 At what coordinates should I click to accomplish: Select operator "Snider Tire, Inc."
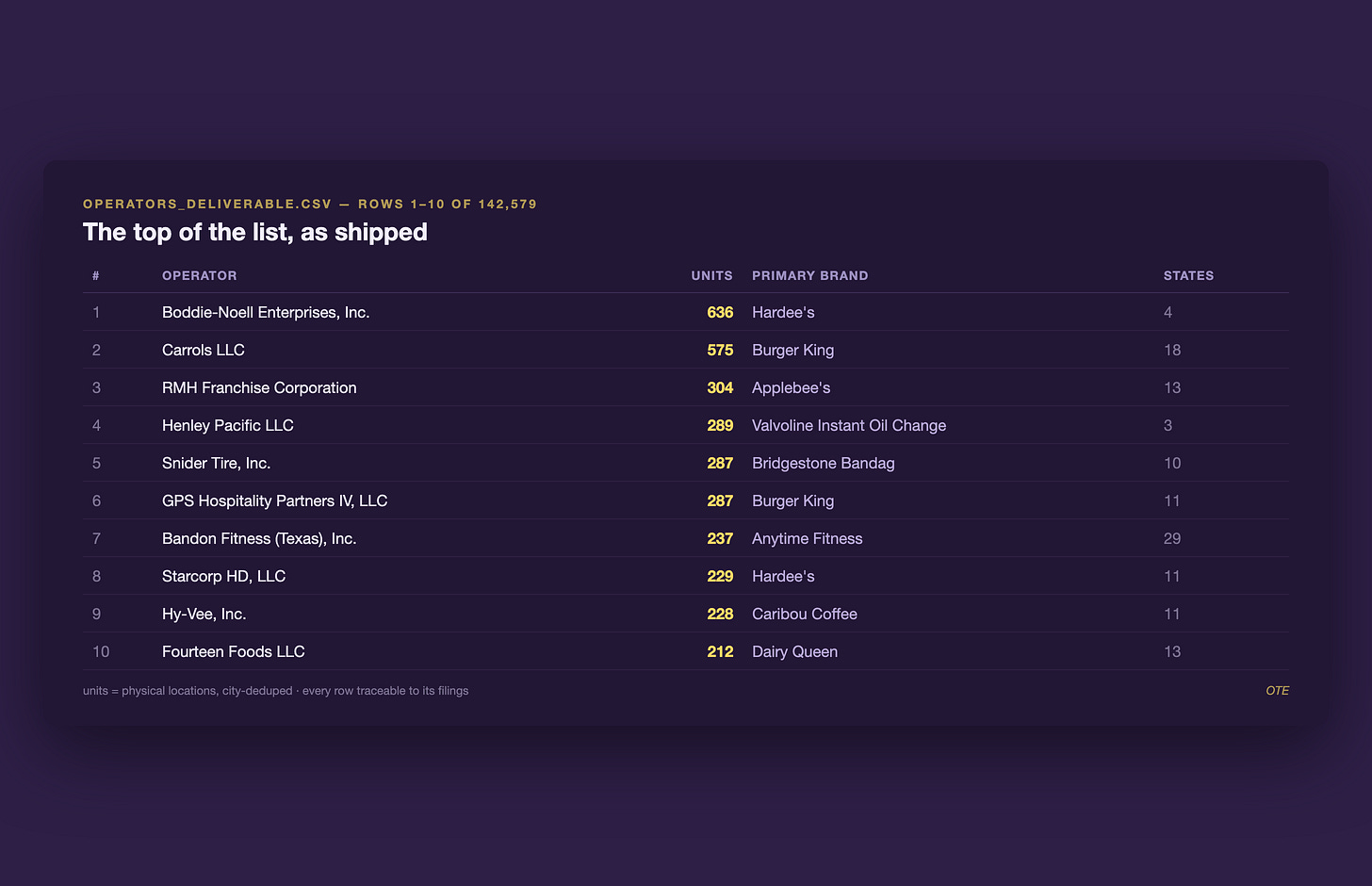(217, 463)
